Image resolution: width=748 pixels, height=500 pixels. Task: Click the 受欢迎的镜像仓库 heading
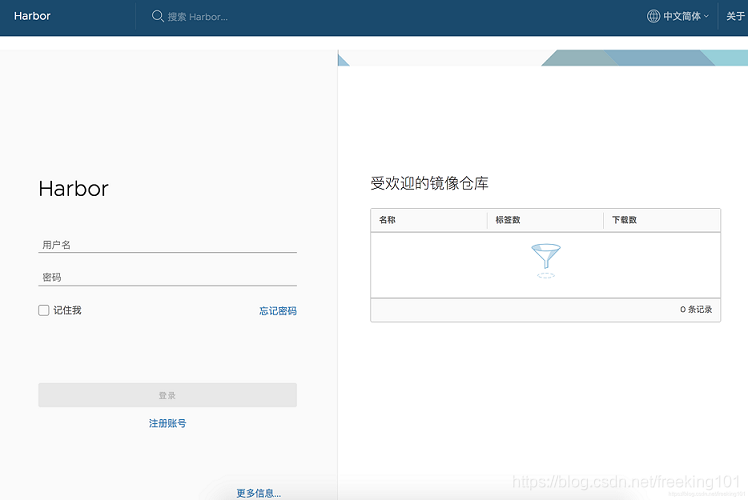(x=429, y=183)
